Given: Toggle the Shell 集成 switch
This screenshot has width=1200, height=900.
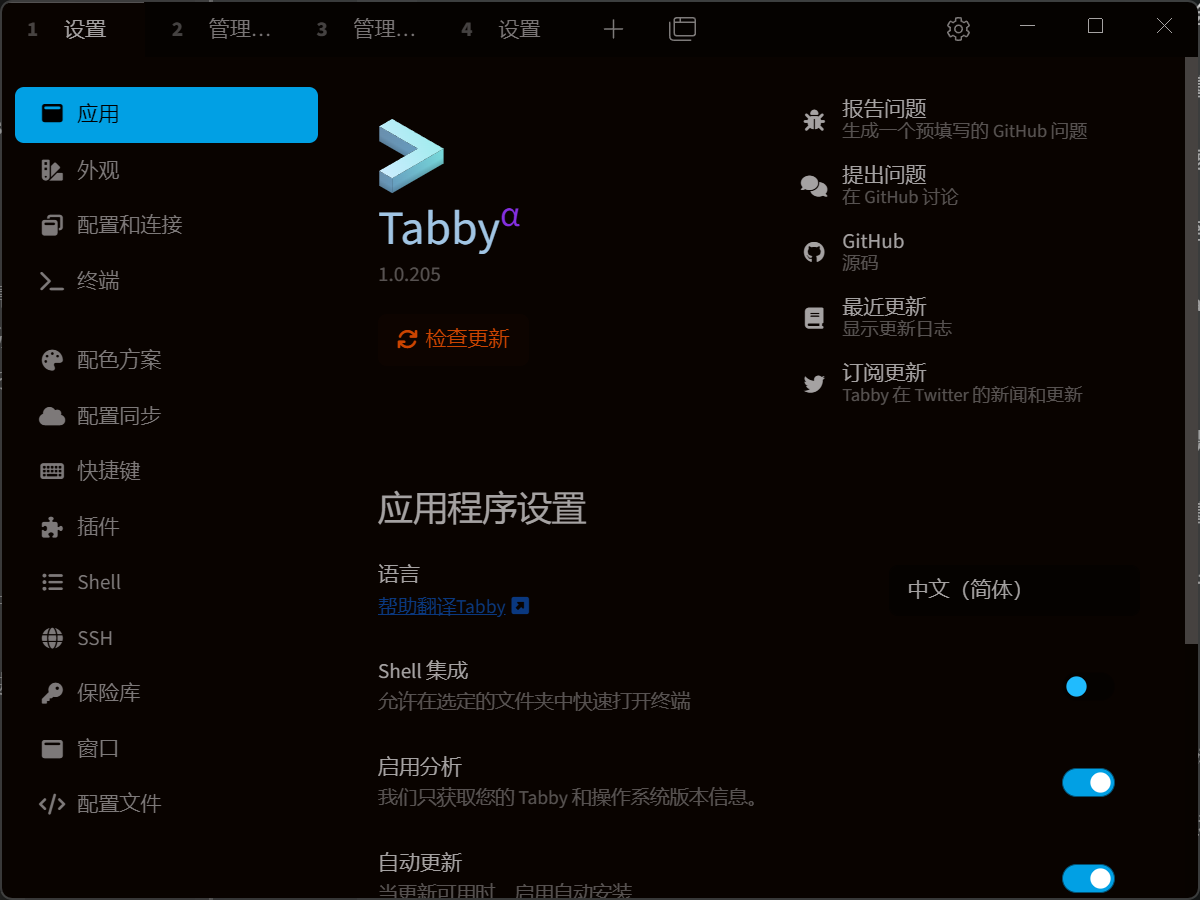Looking at the screenshot, I should 1088,686.
